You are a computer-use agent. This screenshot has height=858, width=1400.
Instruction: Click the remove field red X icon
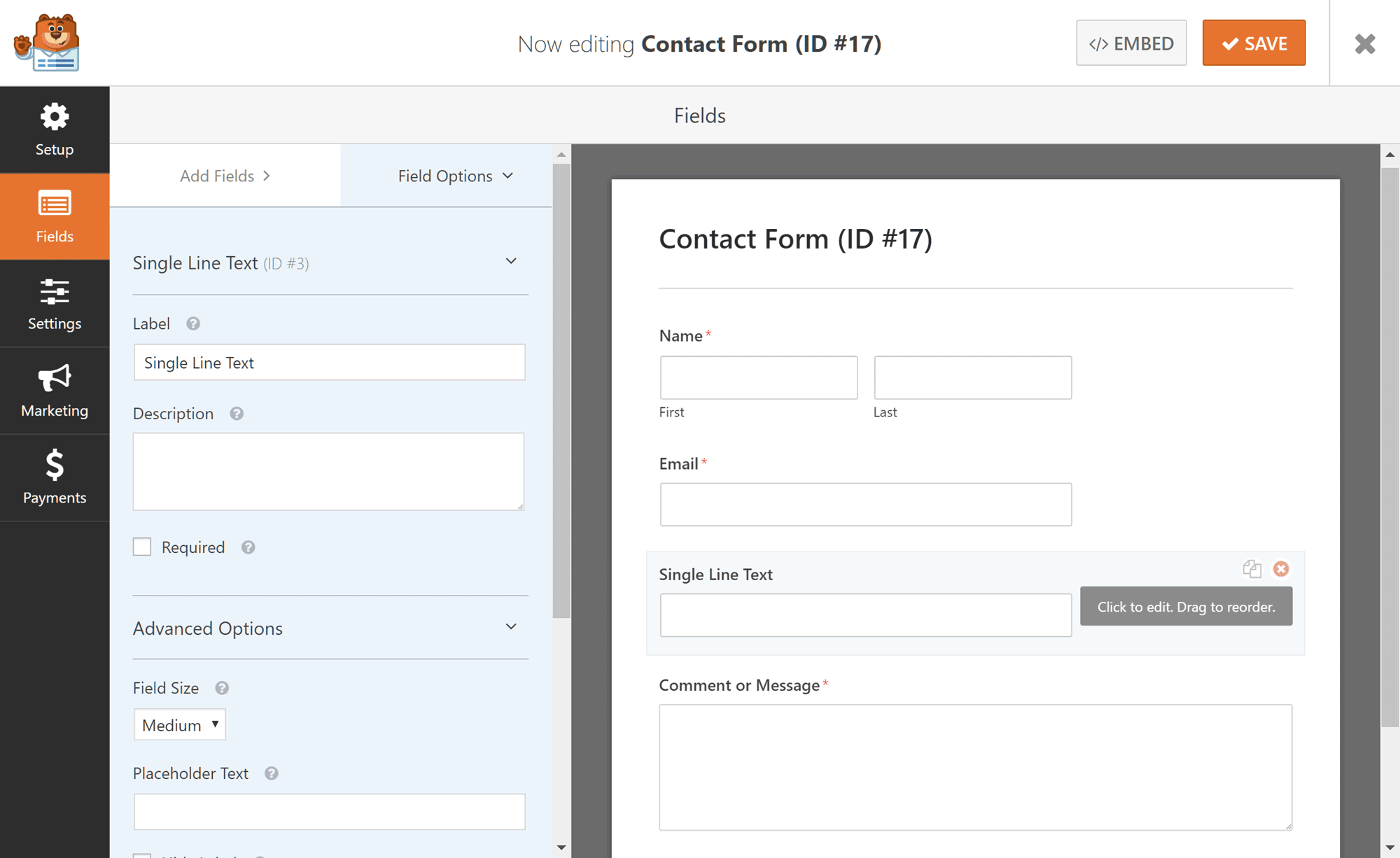tap(1281, 569)
